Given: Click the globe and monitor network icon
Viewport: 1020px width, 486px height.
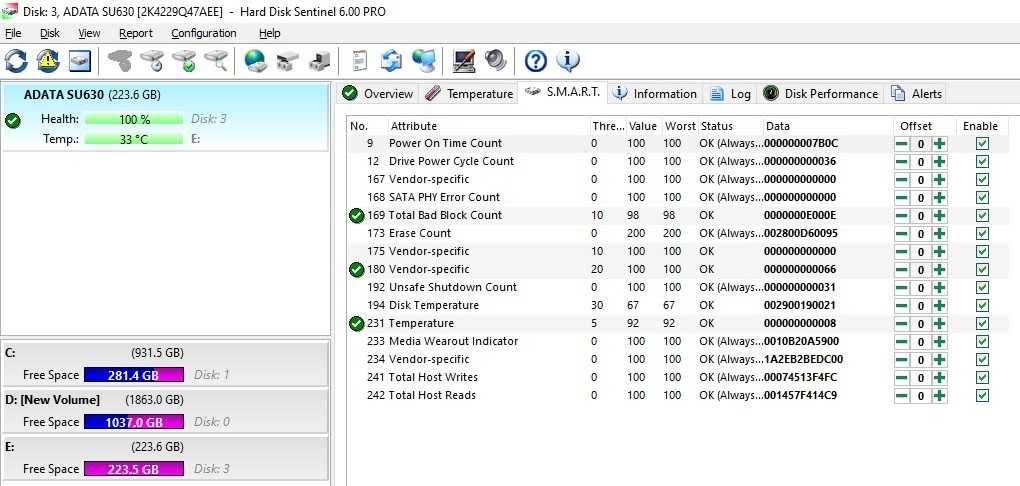Looking at the screenshot, I should click(423, 61).
